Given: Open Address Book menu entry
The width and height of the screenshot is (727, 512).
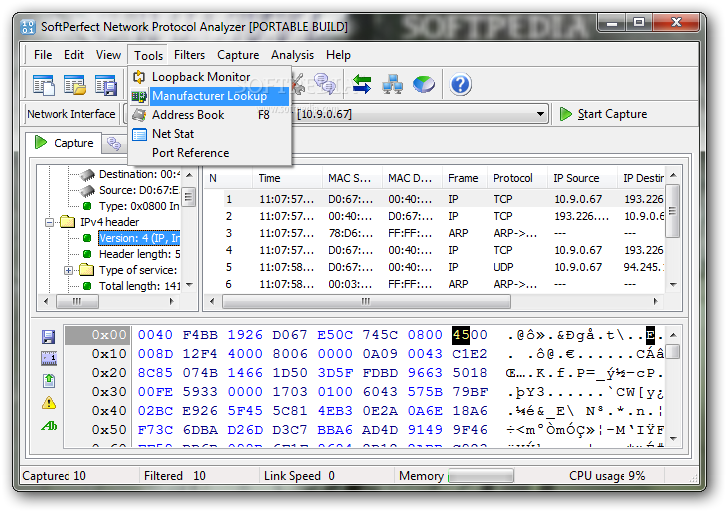Looking at the screenshot, I should [209, 115].
